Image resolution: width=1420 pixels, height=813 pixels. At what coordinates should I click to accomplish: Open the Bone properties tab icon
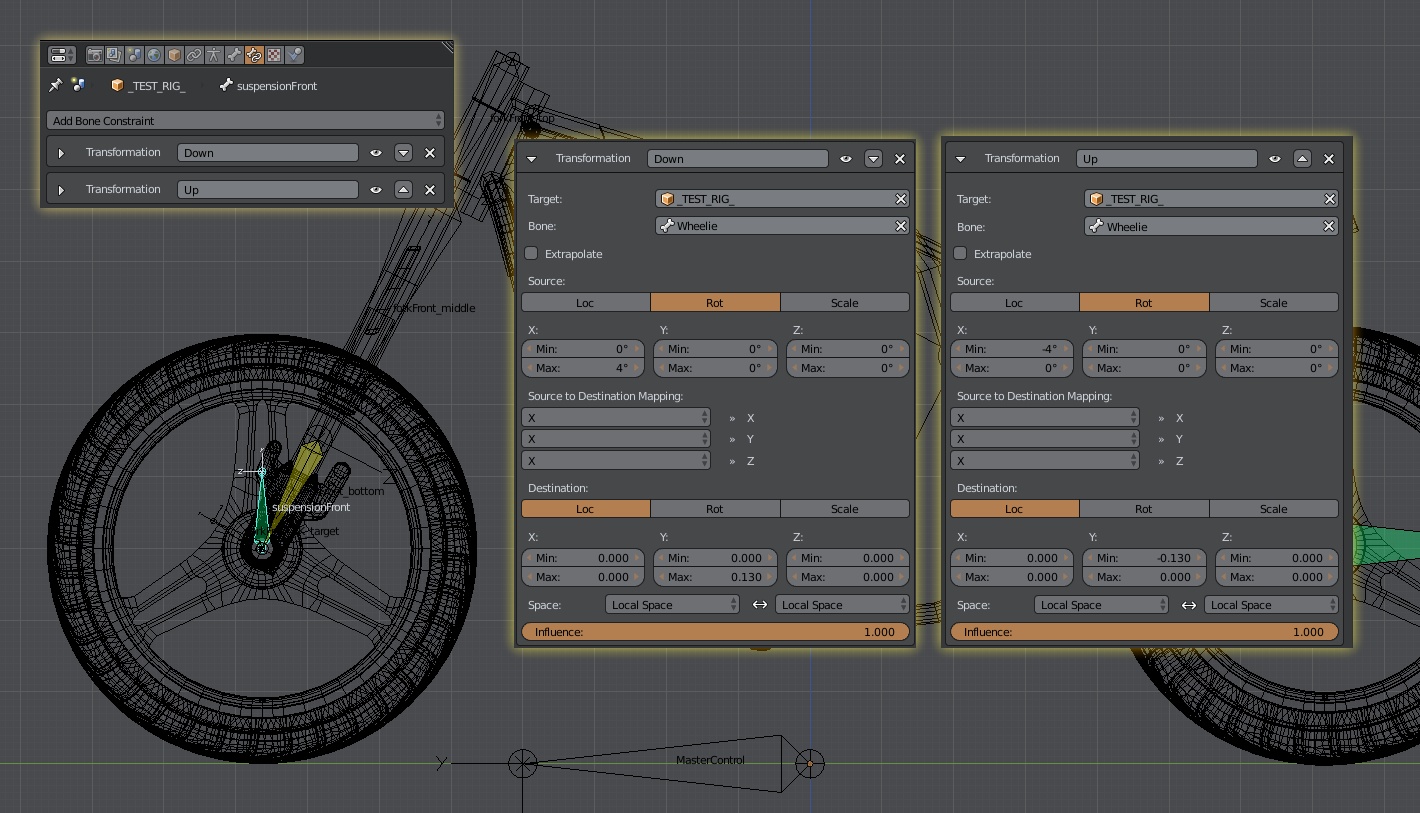pos(234,55)
